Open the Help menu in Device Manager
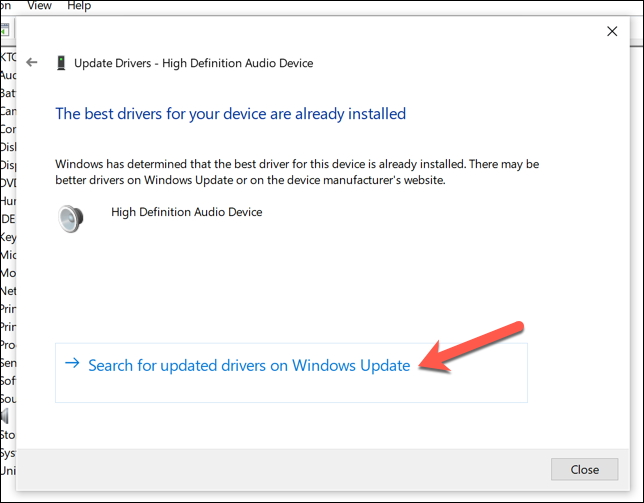This screenshot has height=503, width=644. [79, 6]
